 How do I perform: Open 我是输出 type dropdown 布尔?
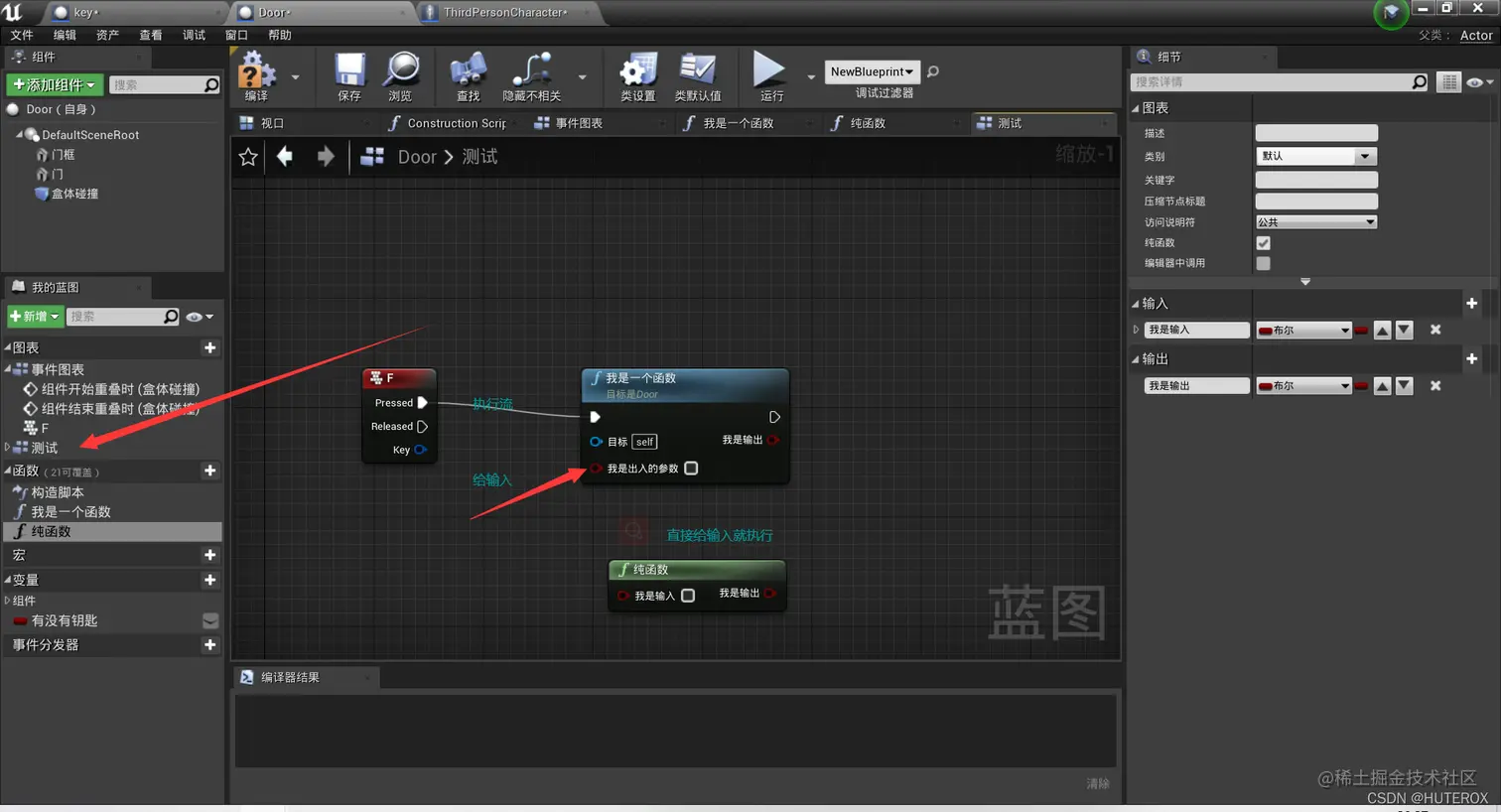(x=1304, y=386)
